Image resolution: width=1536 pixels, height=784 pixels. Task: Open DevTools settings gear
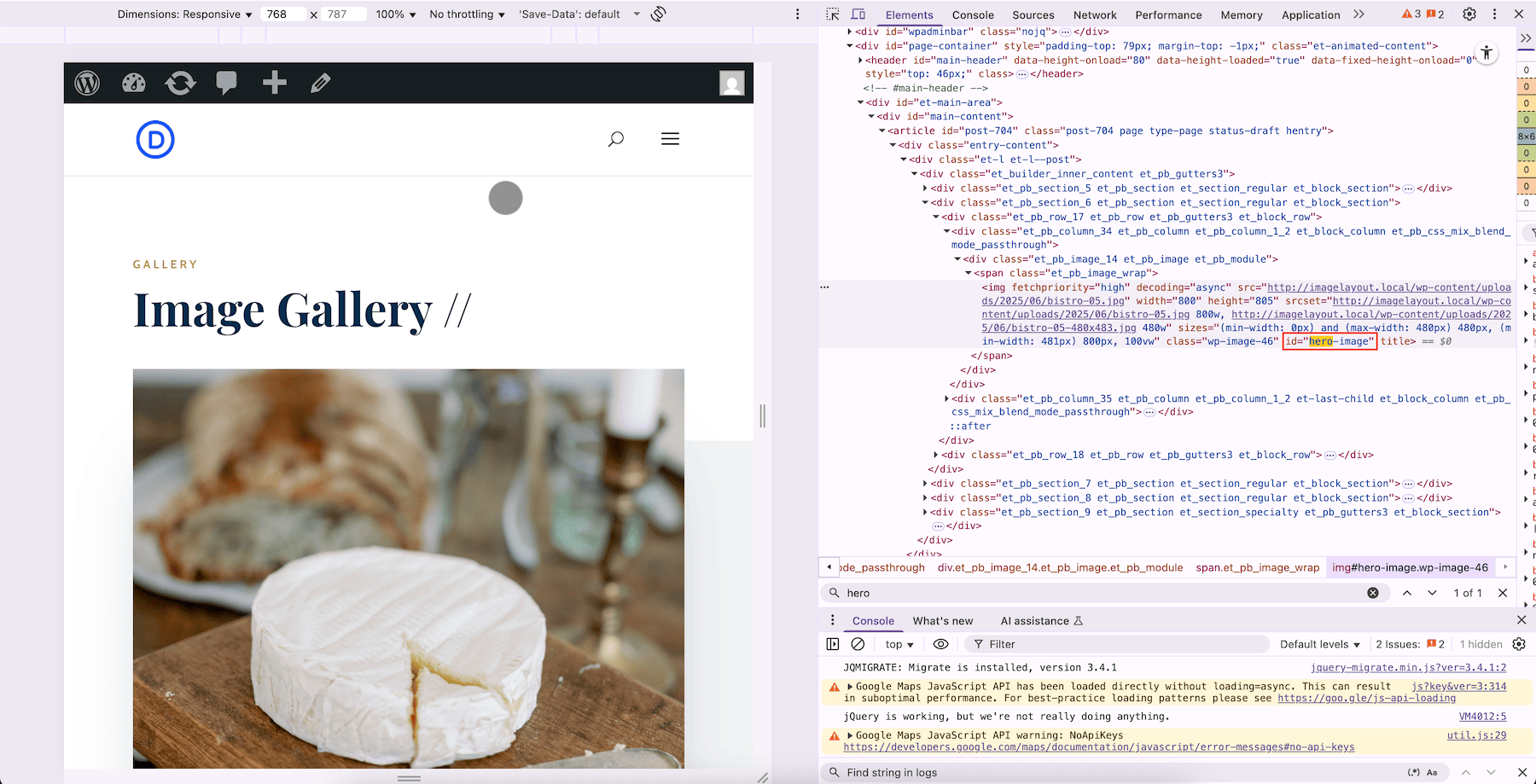pos(1469,14)
